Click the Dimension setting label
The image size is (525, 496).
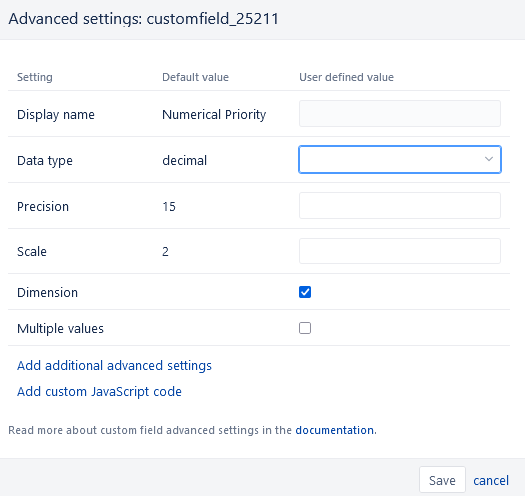pyautogui.click(x=47, y=292)
